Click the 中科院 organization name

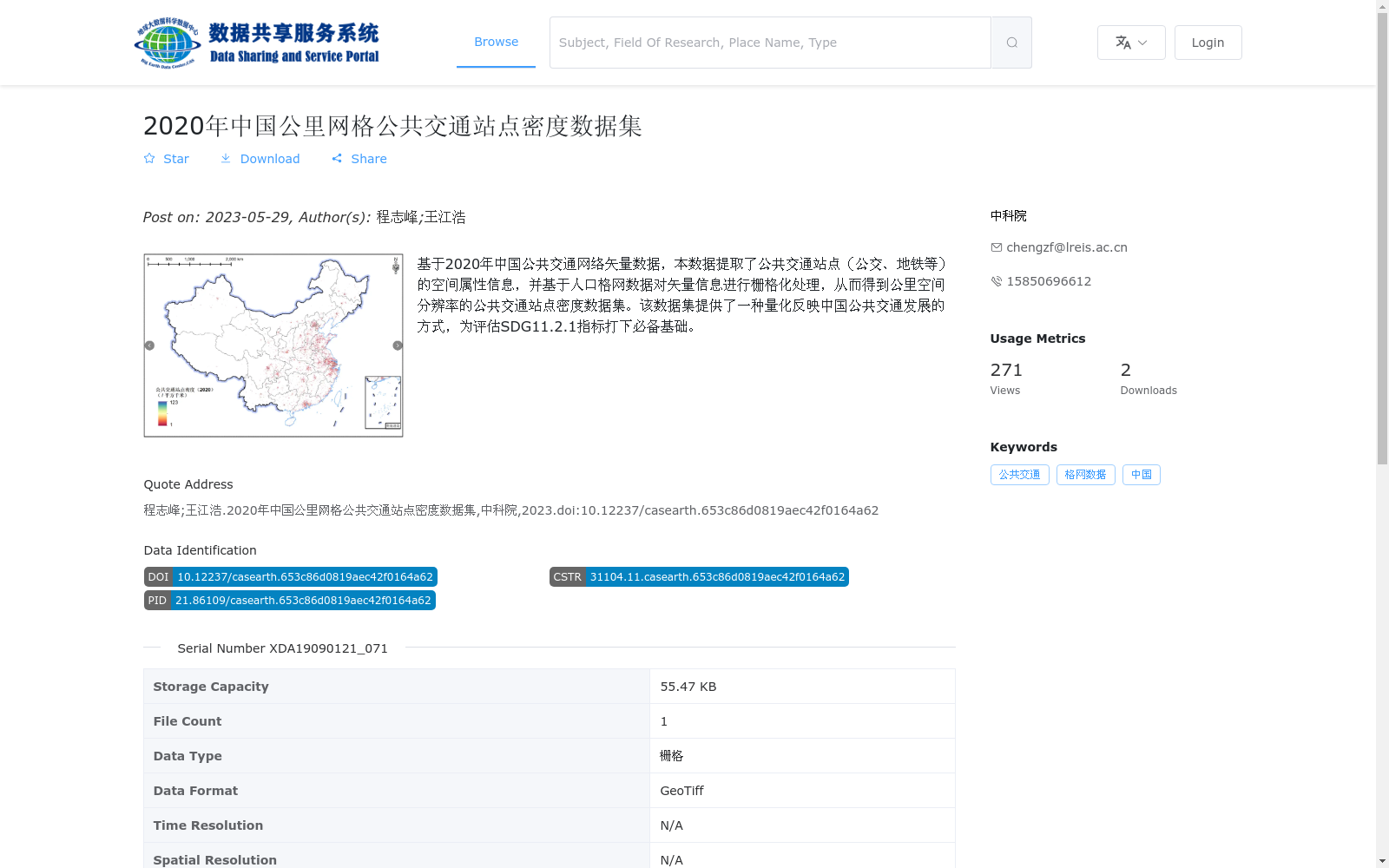1008,216
